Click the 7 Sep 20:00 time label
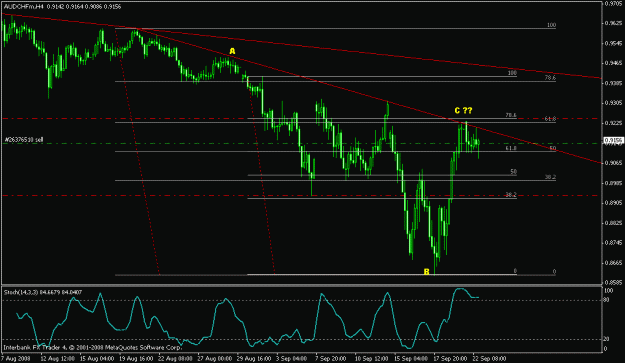Screen dimensions: 625x363 331,358
